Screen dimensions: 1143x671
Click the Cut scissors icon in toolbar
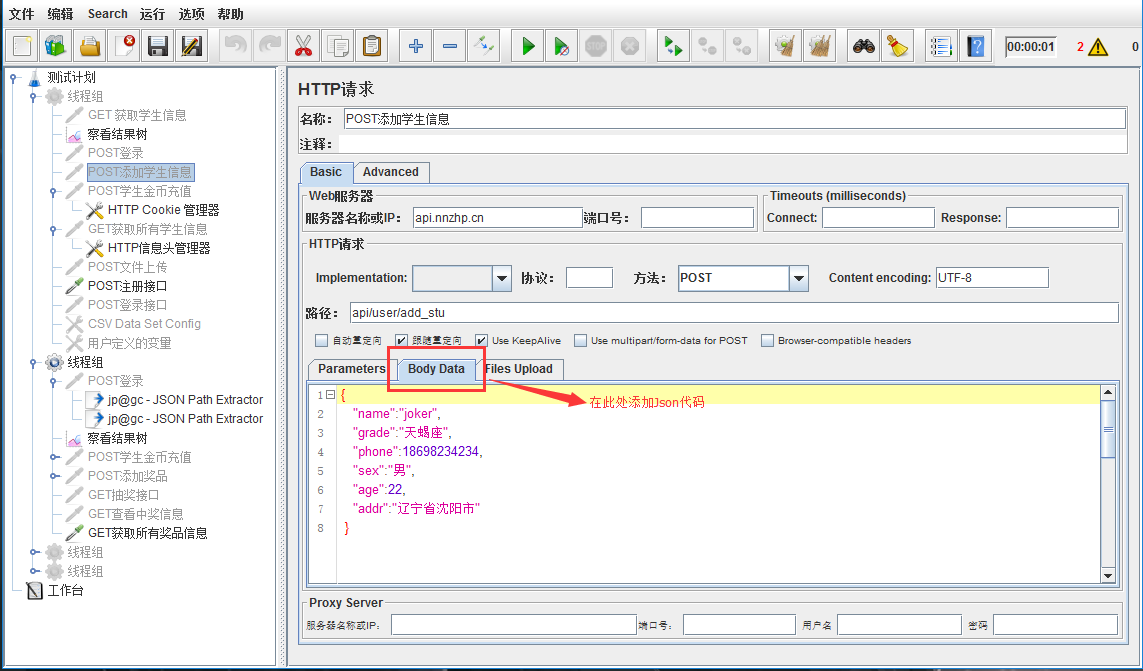pyautogui.click(x=303, y=46)
